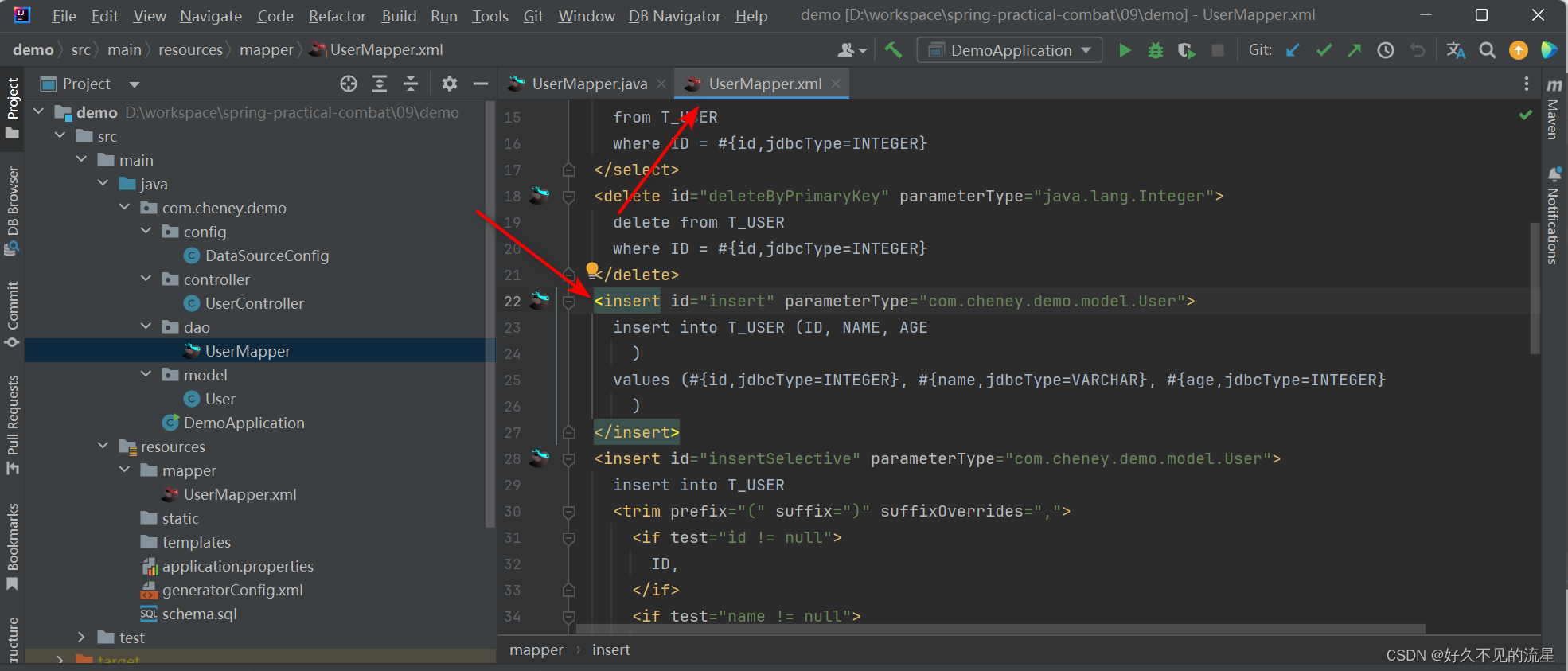Open the DB Navigator menu
1568x671 pixels.
[x=674, y=16]
